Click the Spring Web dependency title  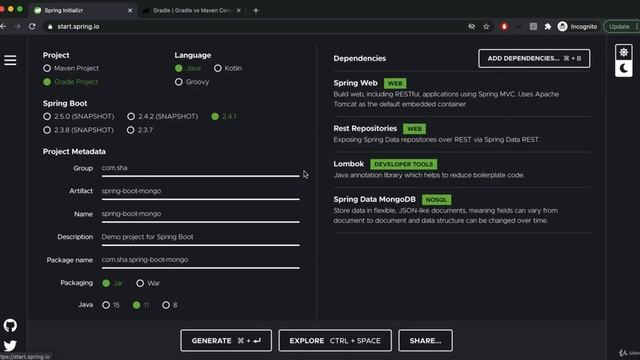tap(355, 83)
